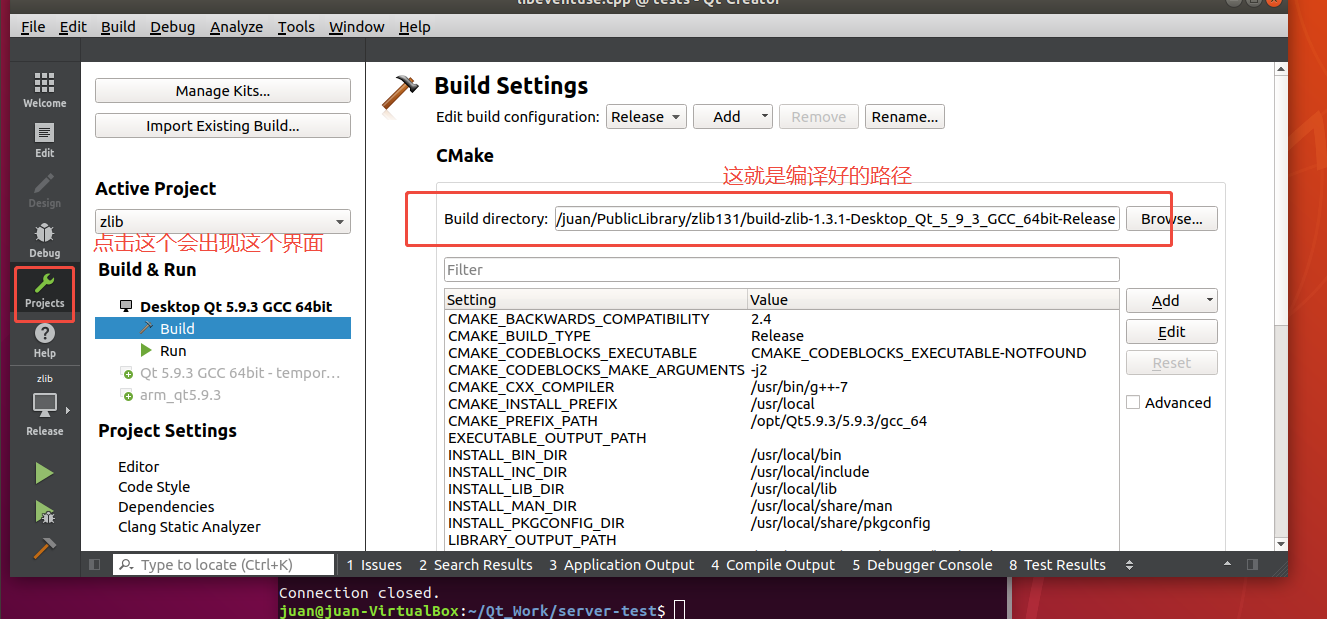Open the Search Results pane
The width and height of the screenshot is (1327, 619).
pyautogui.click(x=475, y=565)
